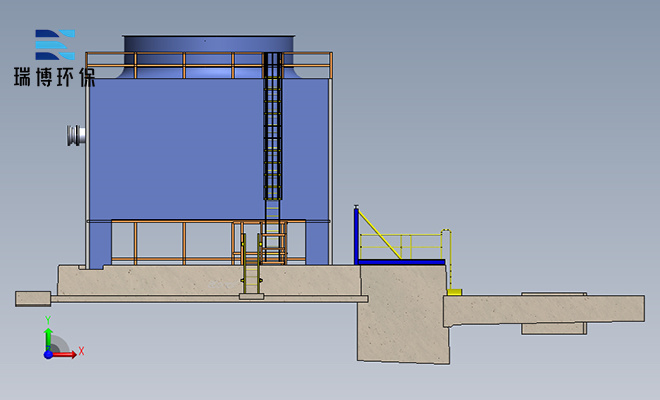Screen dimensions: 660x400
Task: Select the tall blue post on right platform
Action: tap(357, 235)
